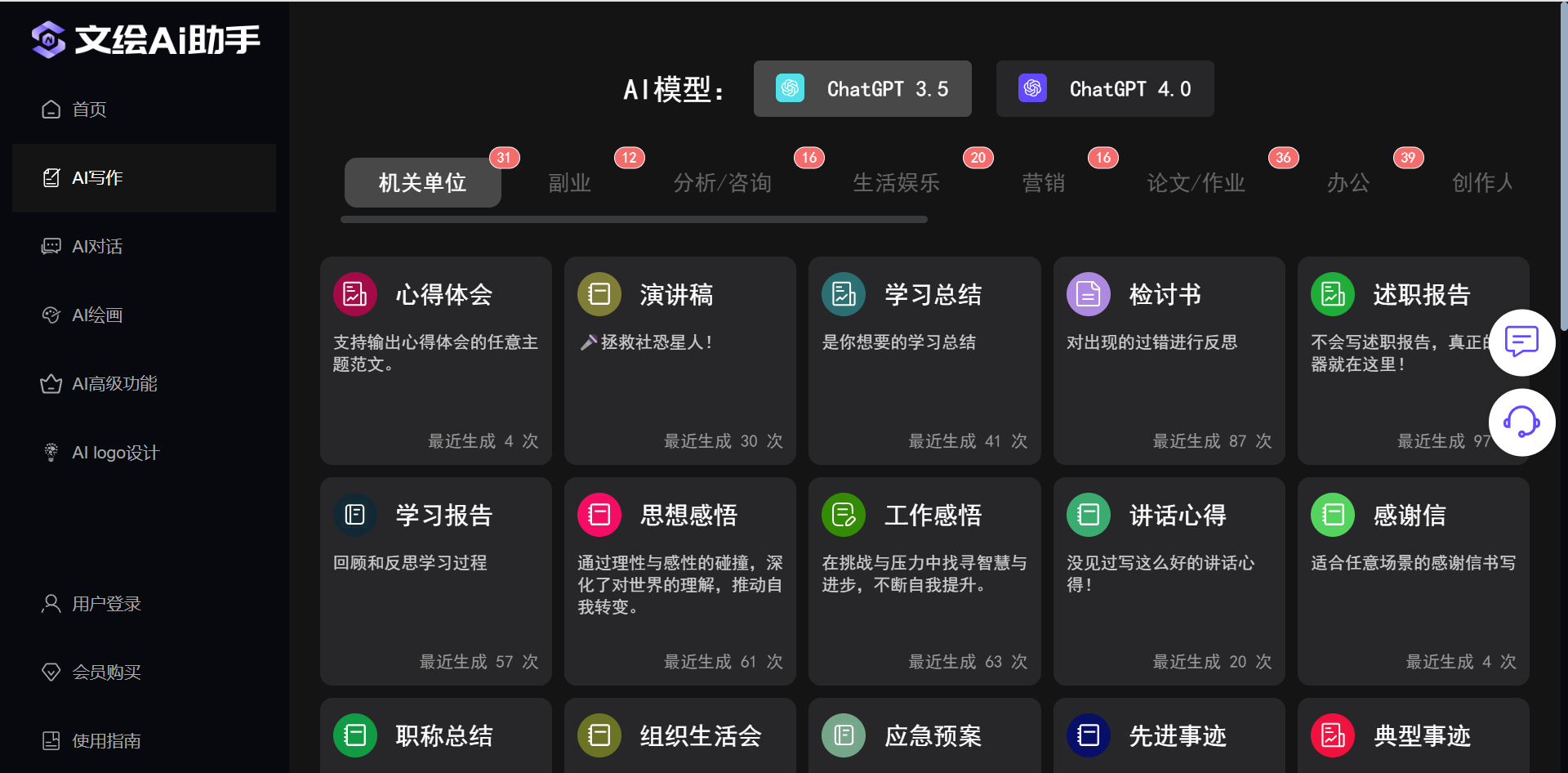Open the AI logo设计 tool
The image size is (1568, 773).
pos(115,452)
